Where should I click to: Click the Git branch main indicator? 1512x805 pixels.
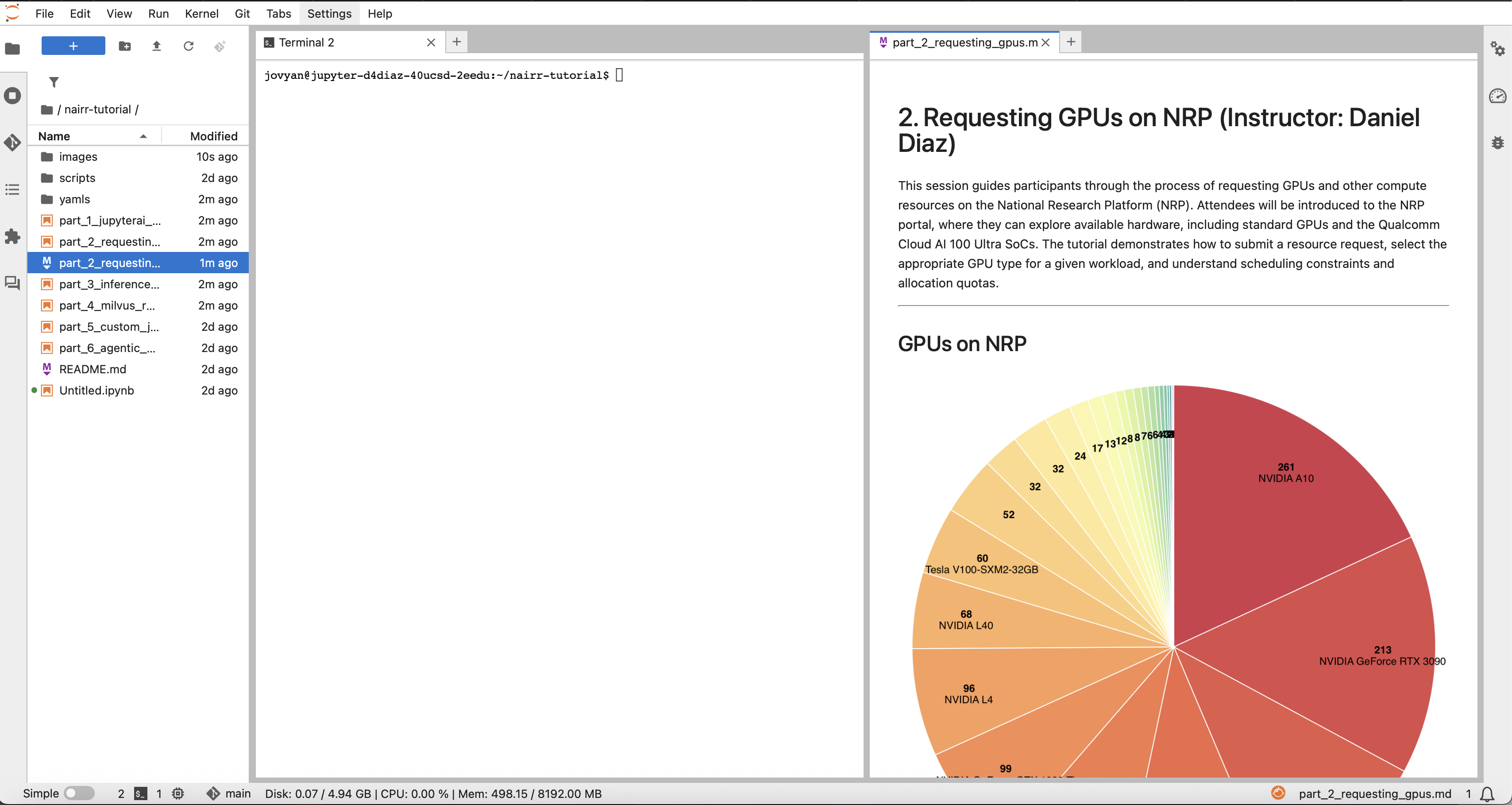229,794
